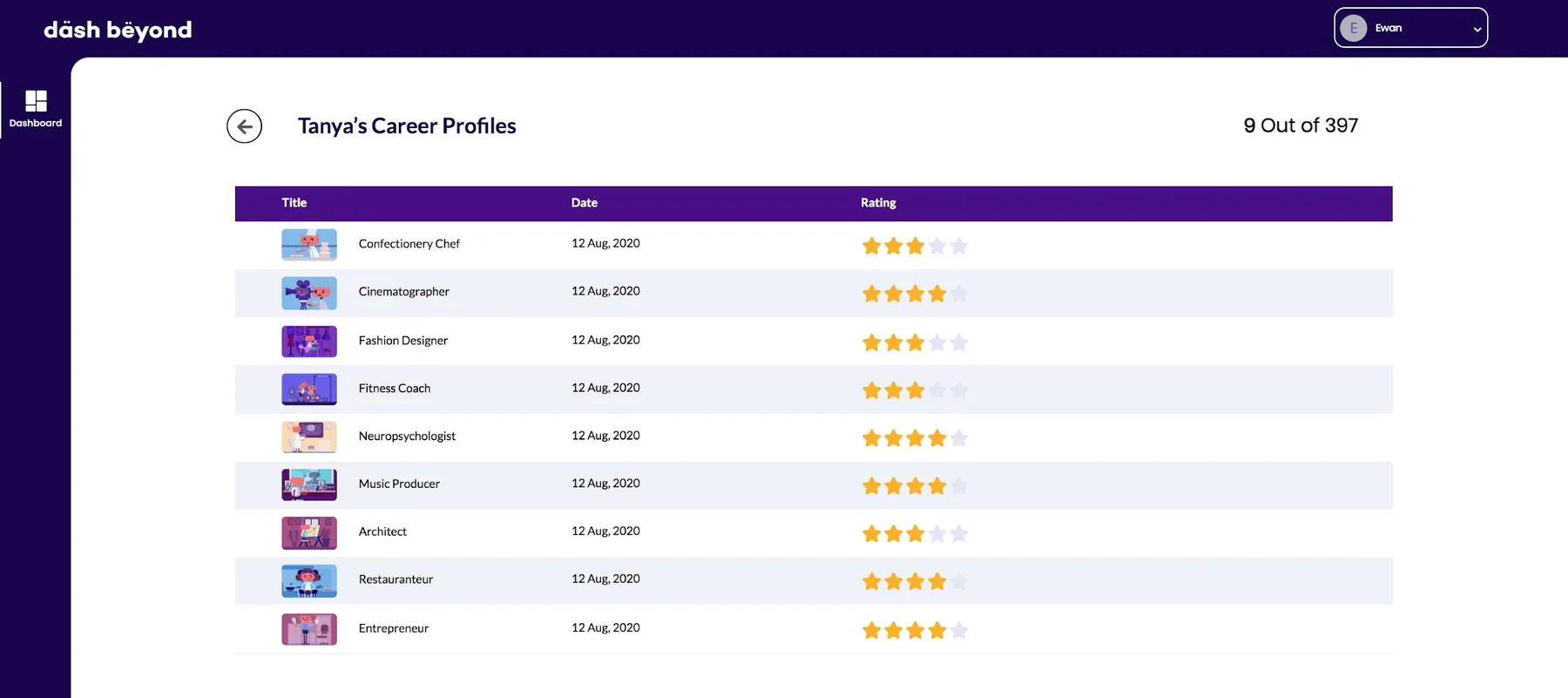Click the fourth star for Fashion Designer
1568x698 pixels.
pos(937,342)
